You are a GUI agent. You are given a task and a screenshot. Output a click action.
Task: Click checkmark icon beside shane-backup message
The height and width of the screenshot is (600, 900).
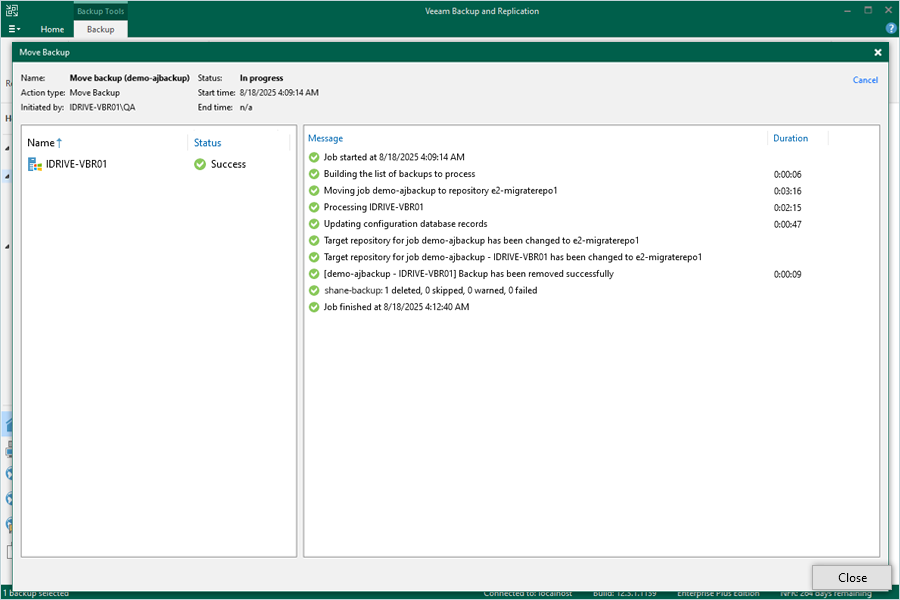(x=314, y=291)
